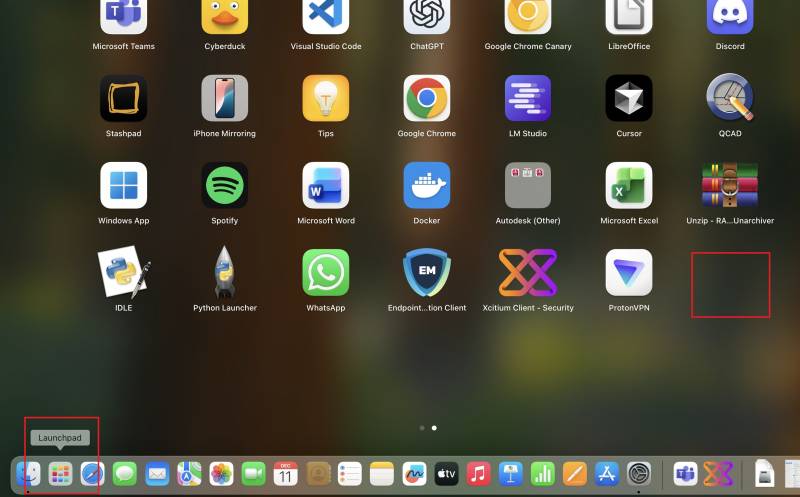This screenshot has height=497, width=800.
Task: Open Endpoint Protection Client app
Action: pyautogui.click(x=427, y=272)
